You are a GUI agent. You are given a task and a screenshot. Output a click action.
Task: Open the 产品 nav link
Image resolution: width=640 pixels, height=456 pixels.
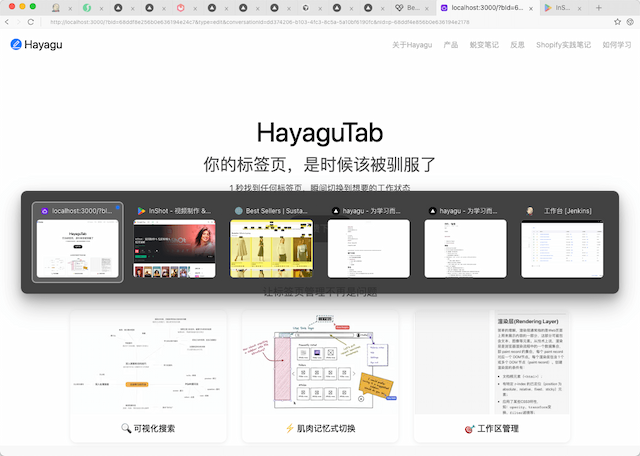coord(451,45)
